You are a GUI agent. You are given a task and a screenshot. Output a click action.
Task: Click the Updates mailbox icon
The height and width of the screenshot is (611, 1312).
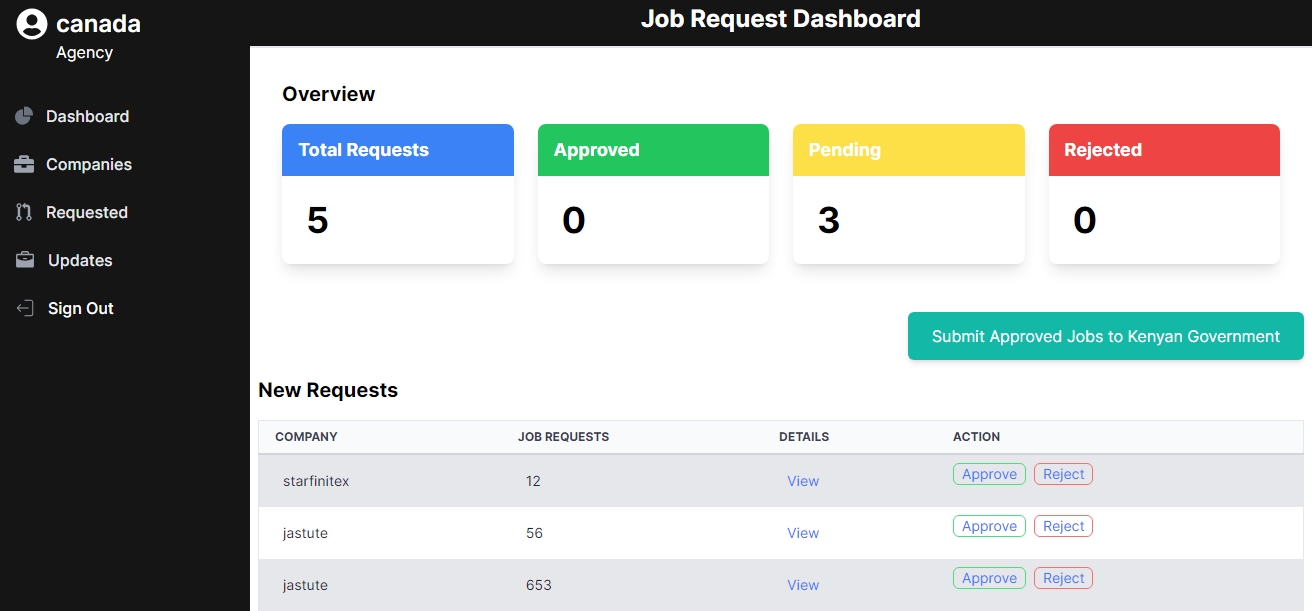tap(23, 260)
